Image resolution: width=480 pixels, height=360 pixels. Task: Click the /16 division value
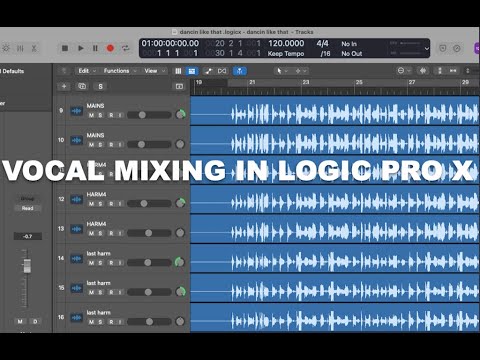tap(325, 54)
